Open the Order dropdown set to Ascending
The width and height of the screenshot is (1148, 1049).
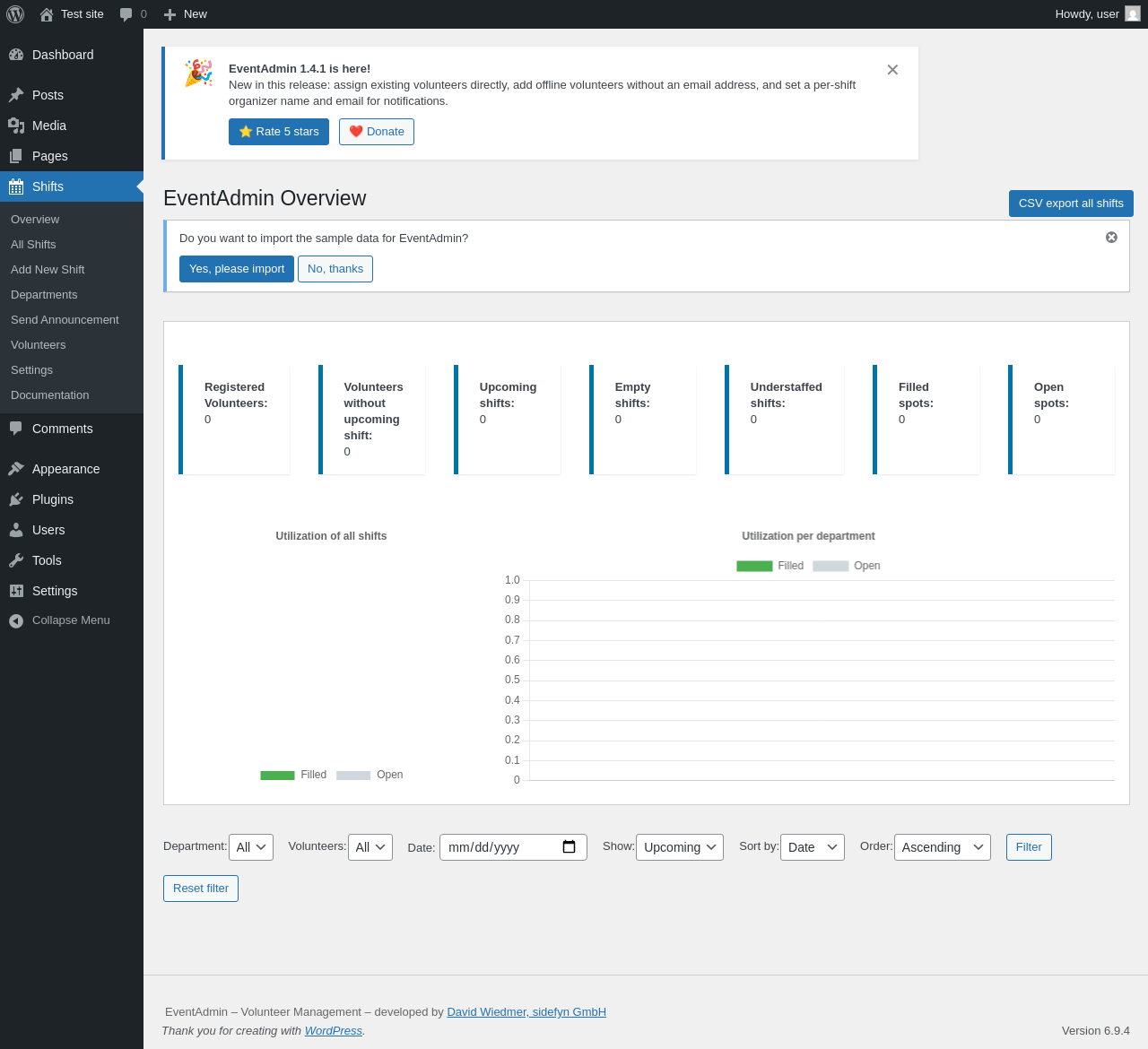pyautogui.click(x=942, y=847)
